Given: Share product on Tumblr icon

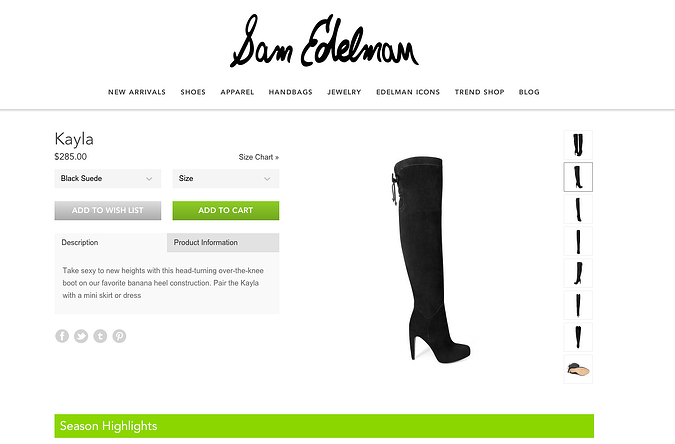Looking at the screenshot, I should pos(100,336).
